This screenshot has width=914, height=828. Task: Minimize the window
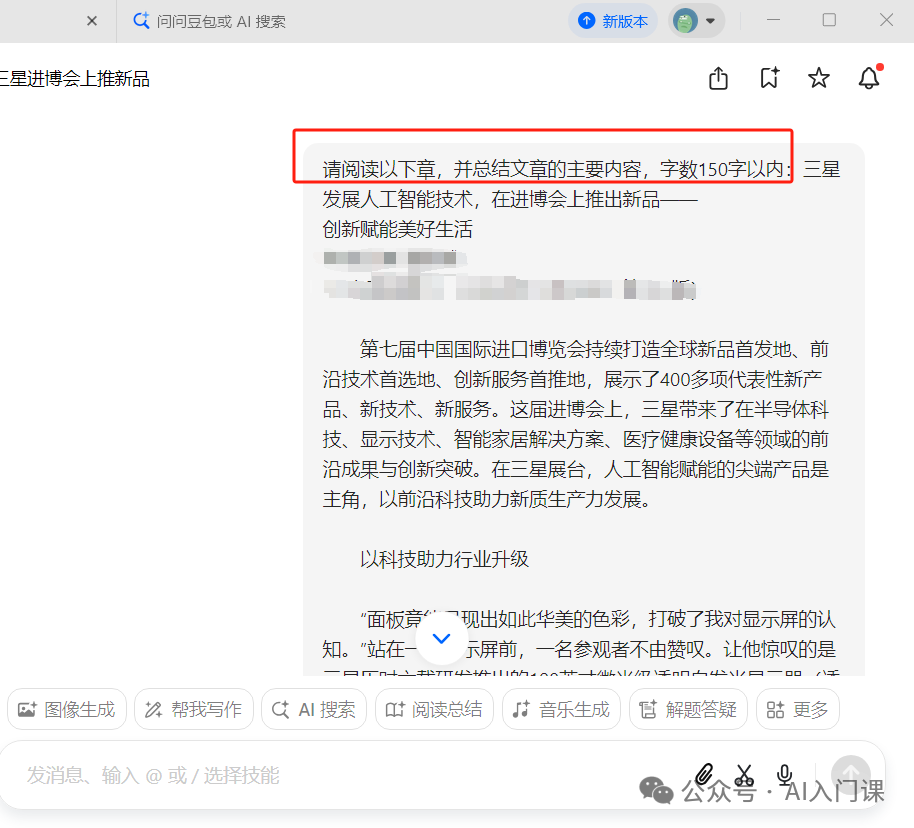(x=774, y=20)
